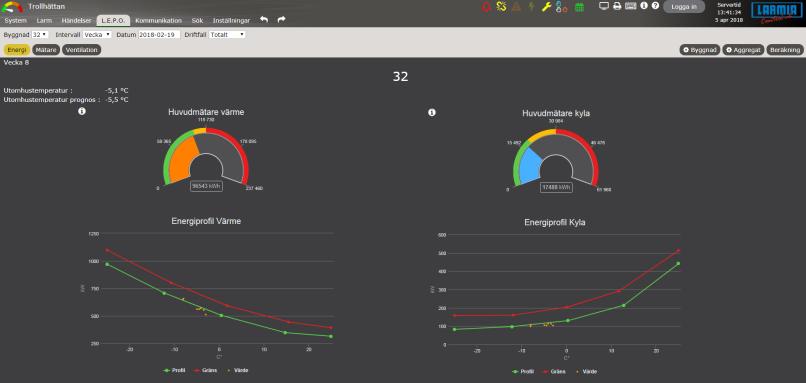Open the green calendar icon
Viewport: 806px width, 383px height.
click(x=579, y=7)
